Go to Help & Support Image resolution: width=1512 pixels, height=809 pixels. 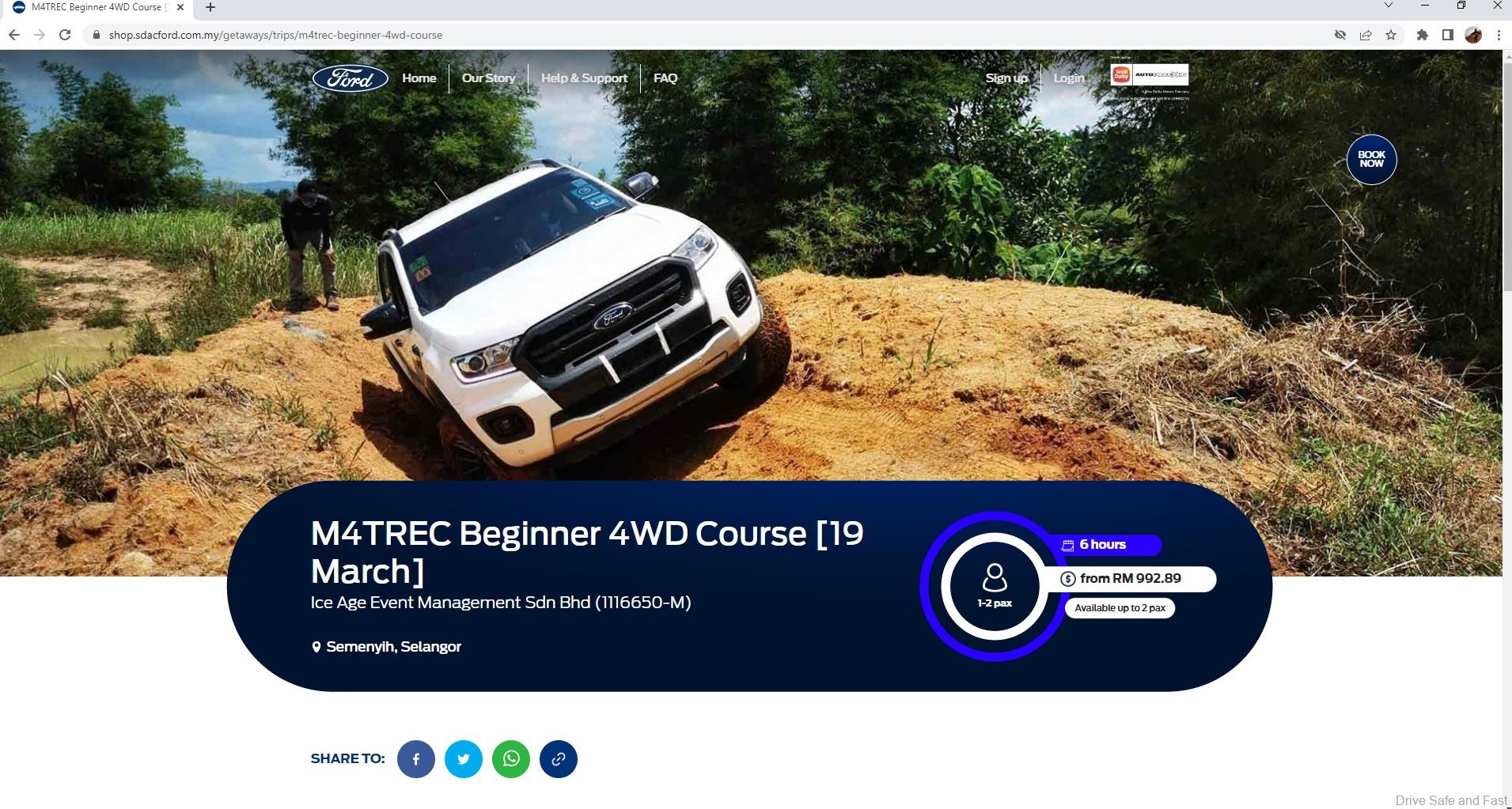click(584, 78)
